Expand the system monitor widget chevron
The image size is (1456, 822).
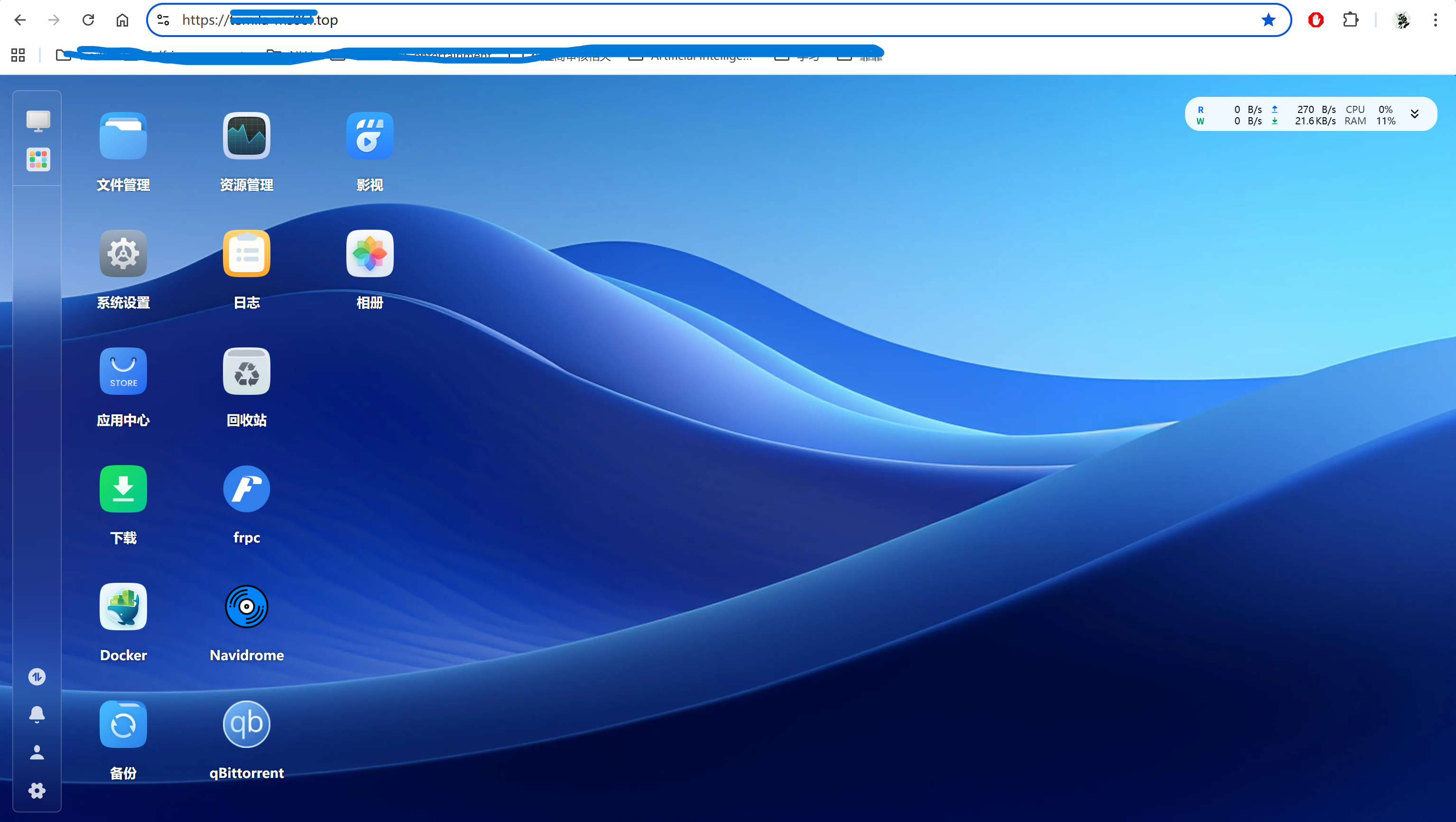pos(1414,114)
